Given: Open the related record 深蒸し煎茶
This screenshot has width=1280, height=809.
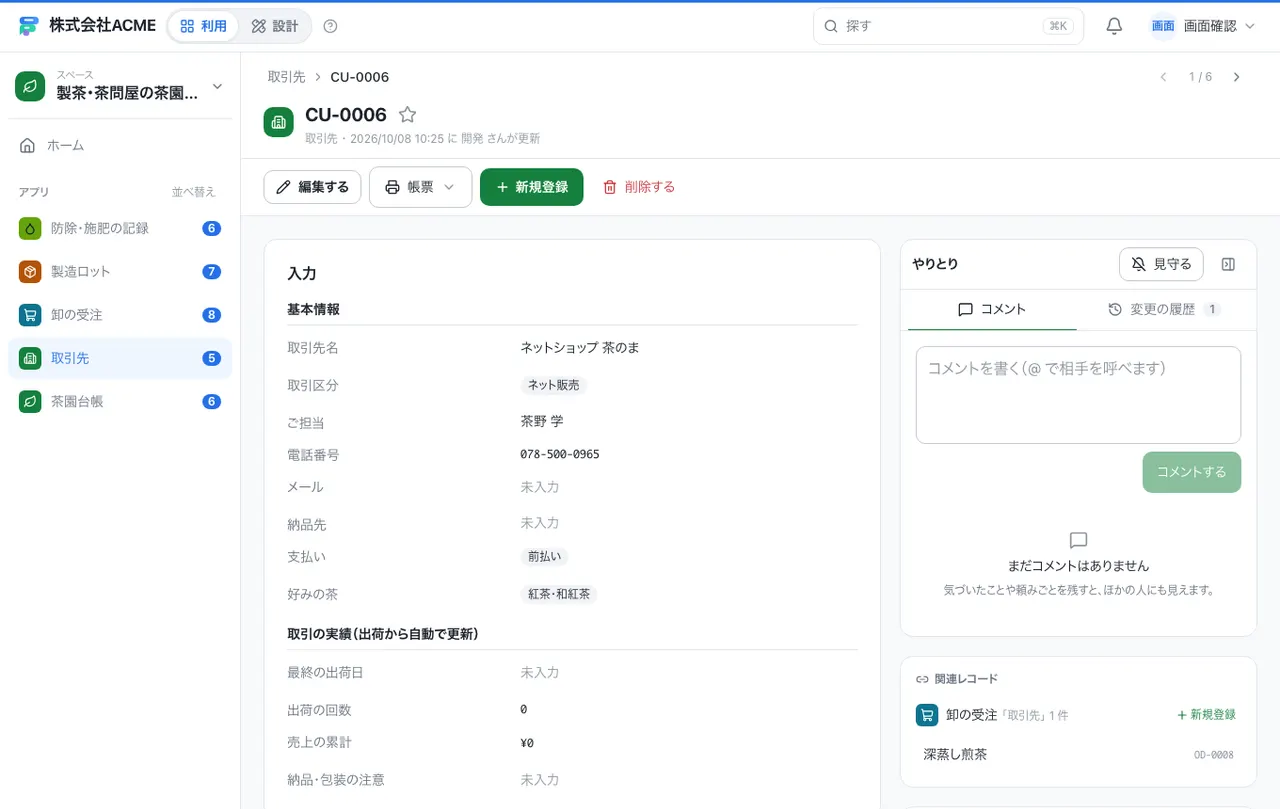Looking at the screenshot, I should (x=1078, y=754).
